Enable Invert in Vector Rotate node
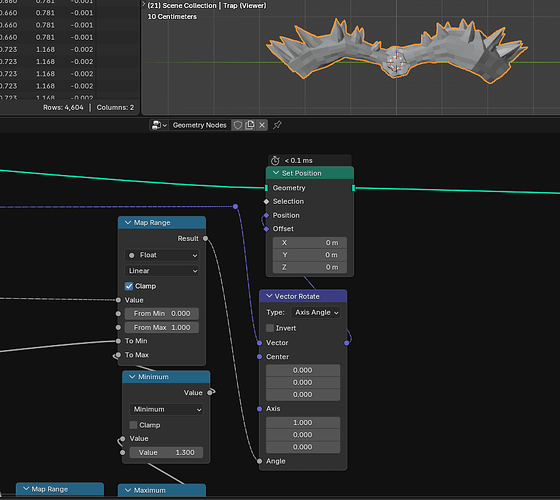Viewport: 560px width, 500px height. pyautogui.click(x=270, y=328)
